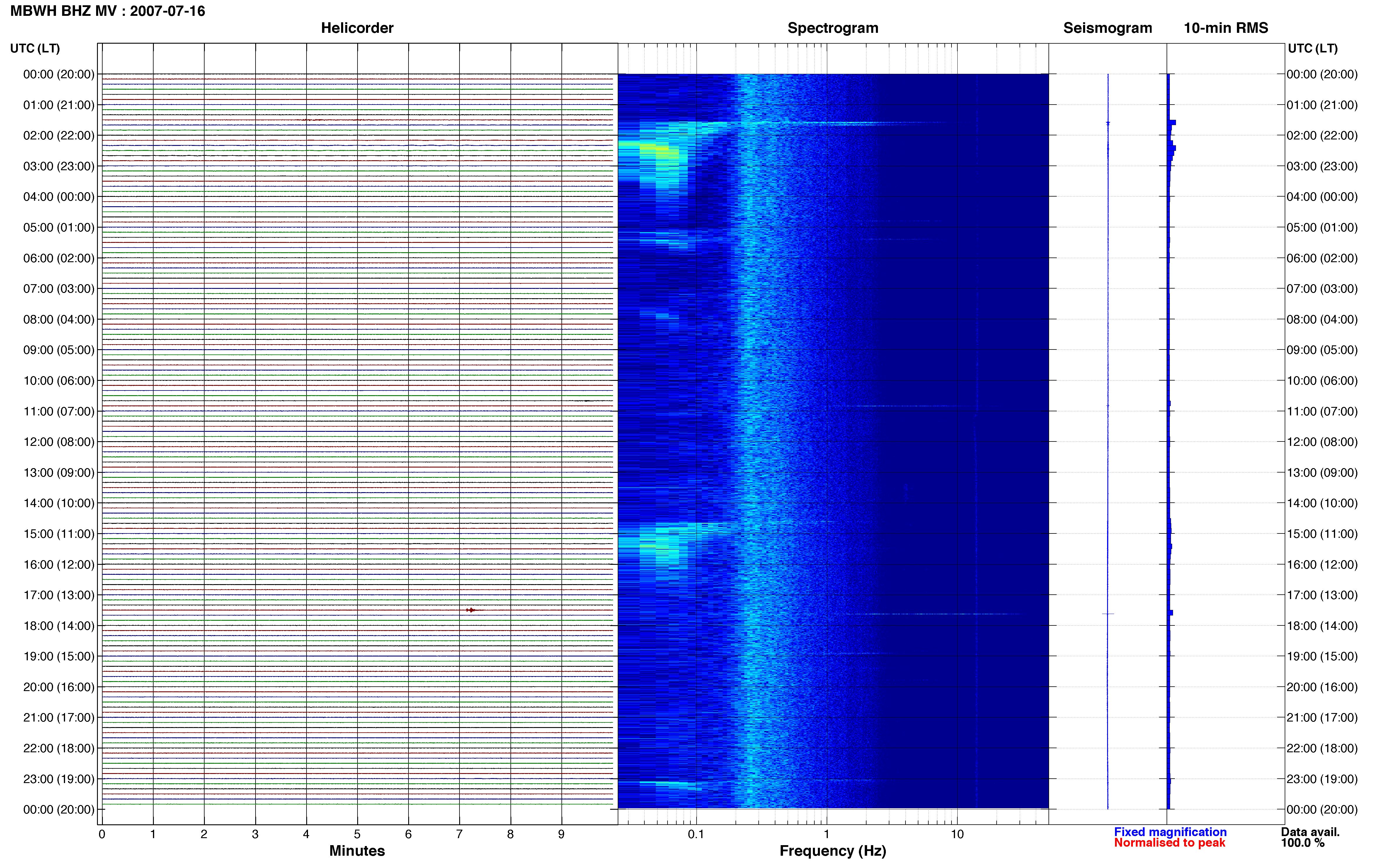The width and height of the screenshot is (1389, 868).
Task: Click the '0.1' frequency tick label
Action: [x=696, y=834]
